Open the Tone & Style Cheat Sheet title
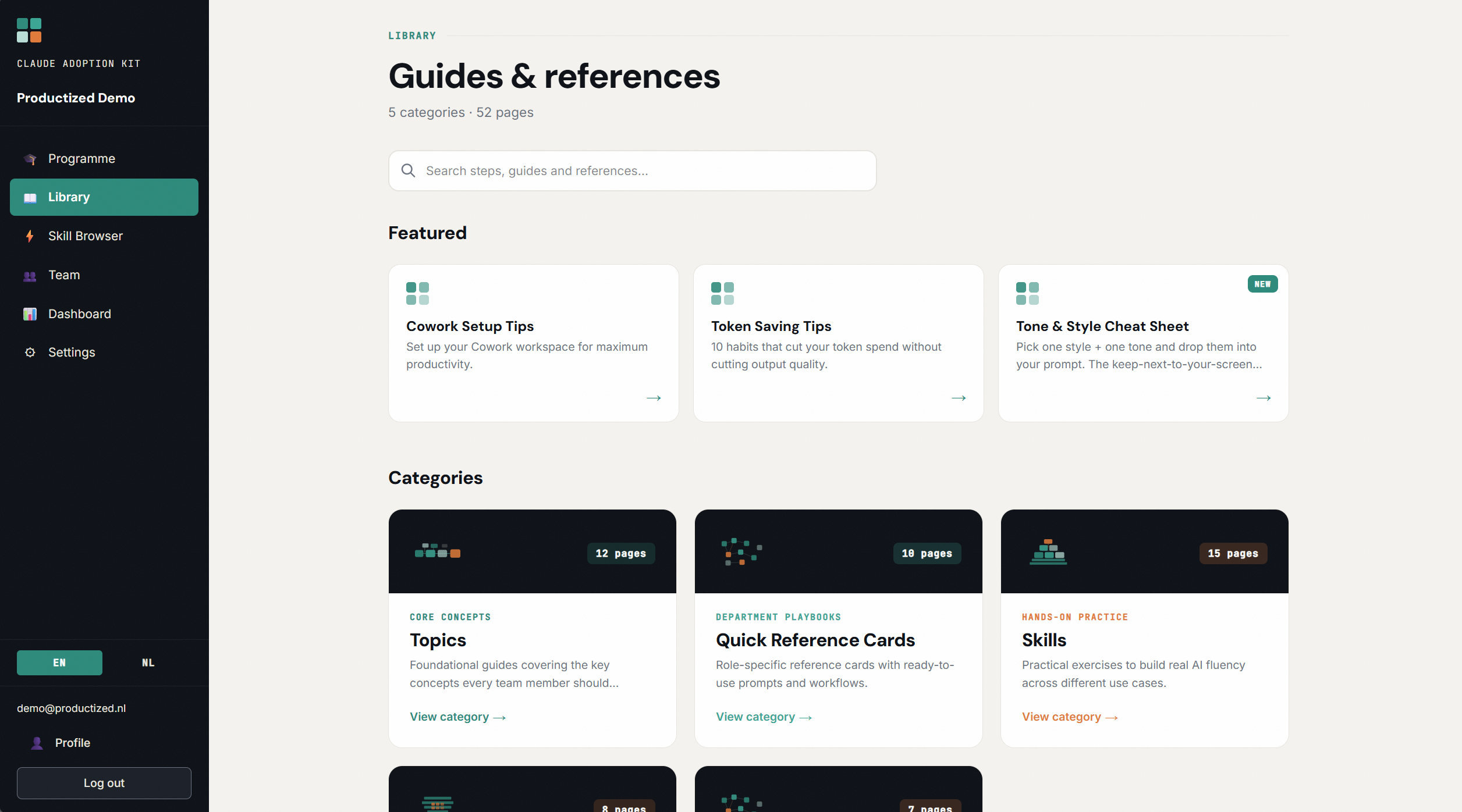The image size is (1462, 812). click(1102, 326)
